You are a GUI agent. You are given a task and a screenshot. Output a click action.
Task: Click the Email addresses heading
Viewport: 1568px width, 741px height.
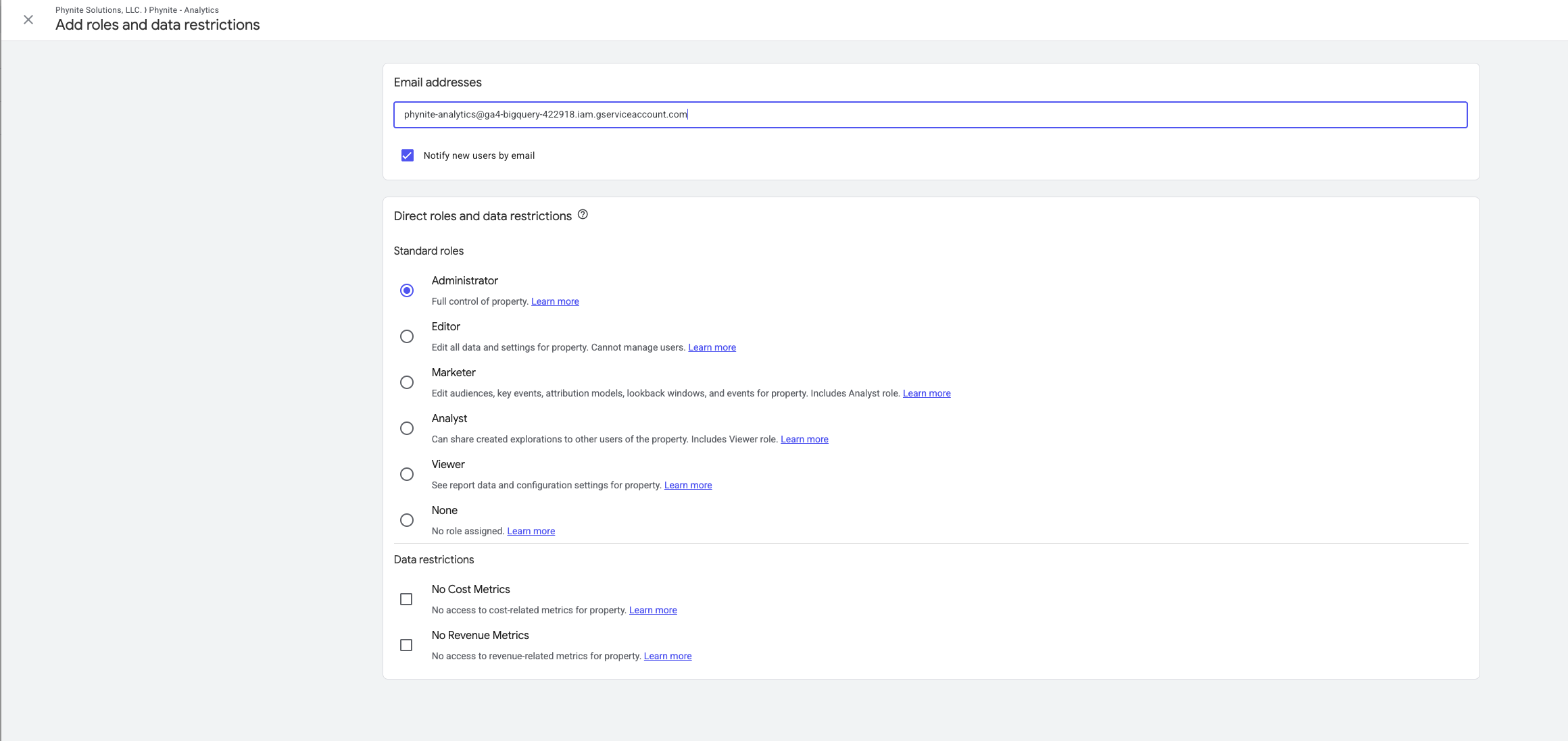pyautogui.click(x=438, y=82)
